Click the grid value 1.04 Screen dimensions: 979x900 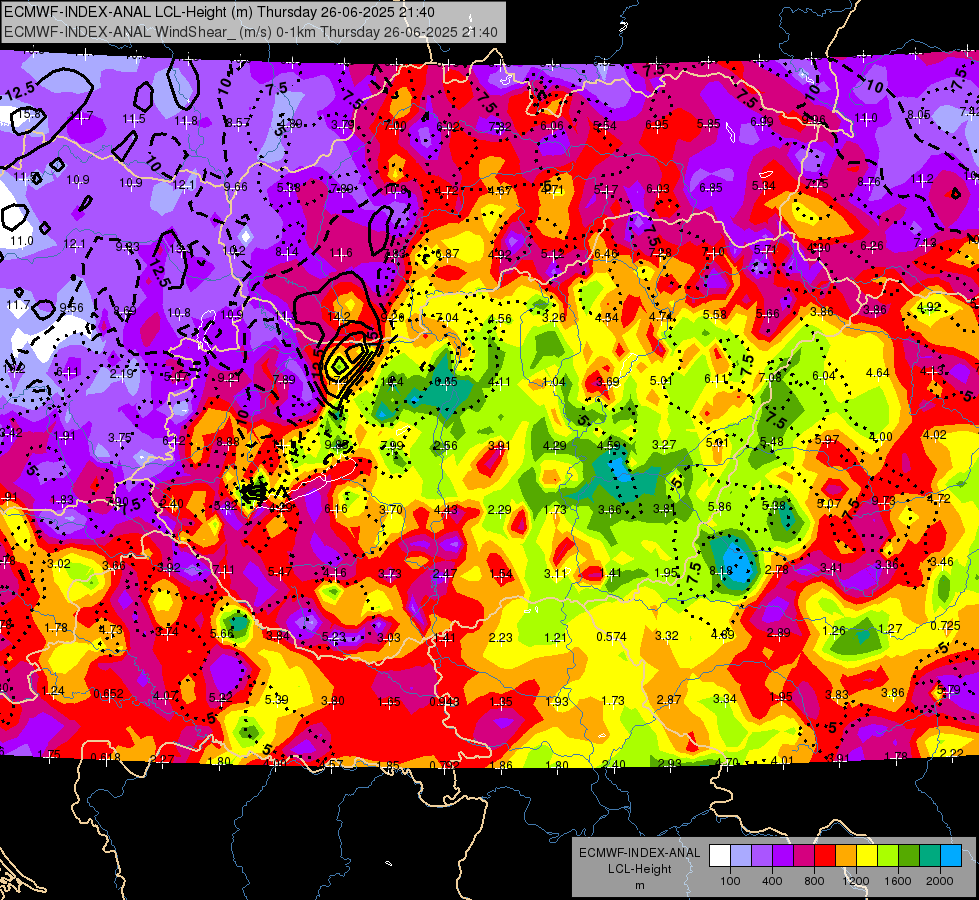click(x=554, y=382)
